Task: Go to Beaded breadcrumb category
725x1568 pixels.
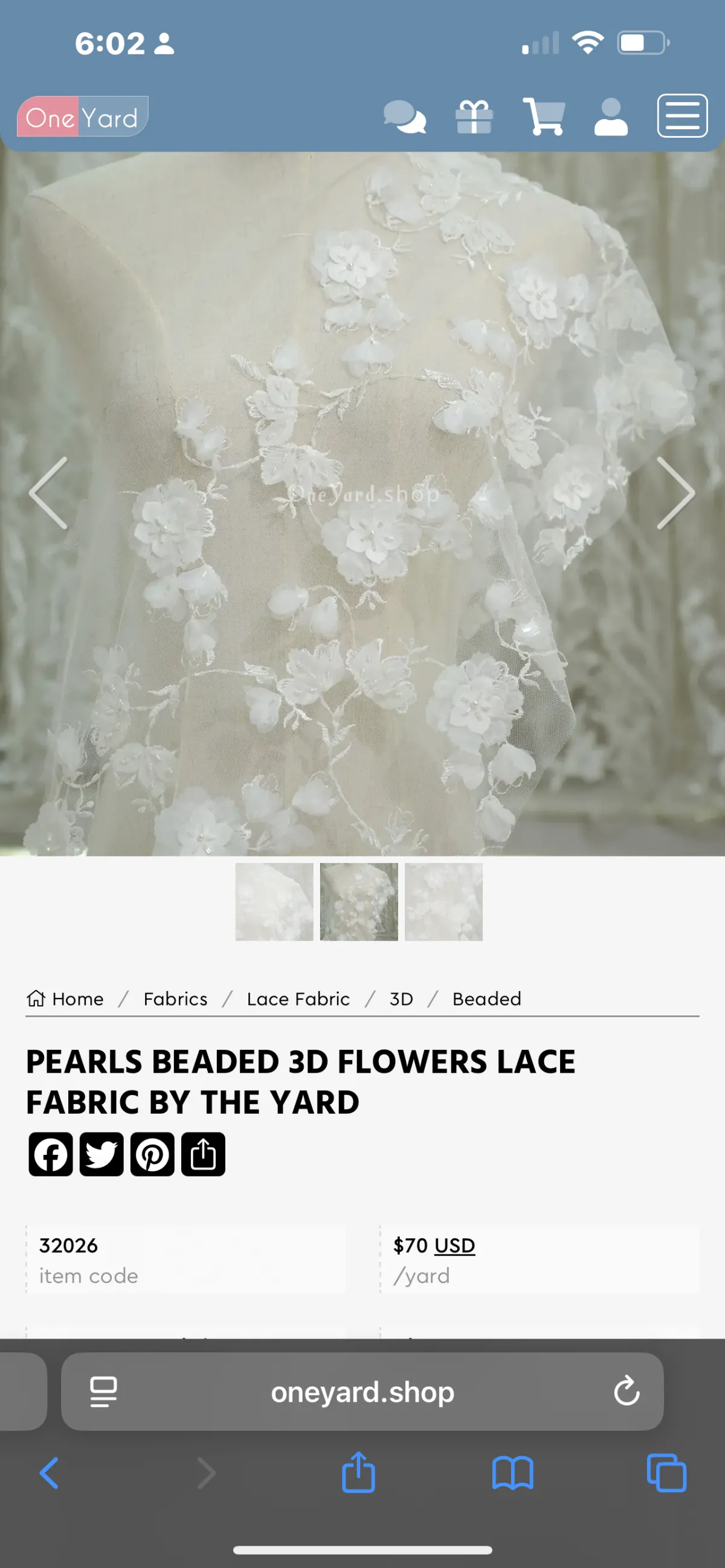Action: click(487, 999)
